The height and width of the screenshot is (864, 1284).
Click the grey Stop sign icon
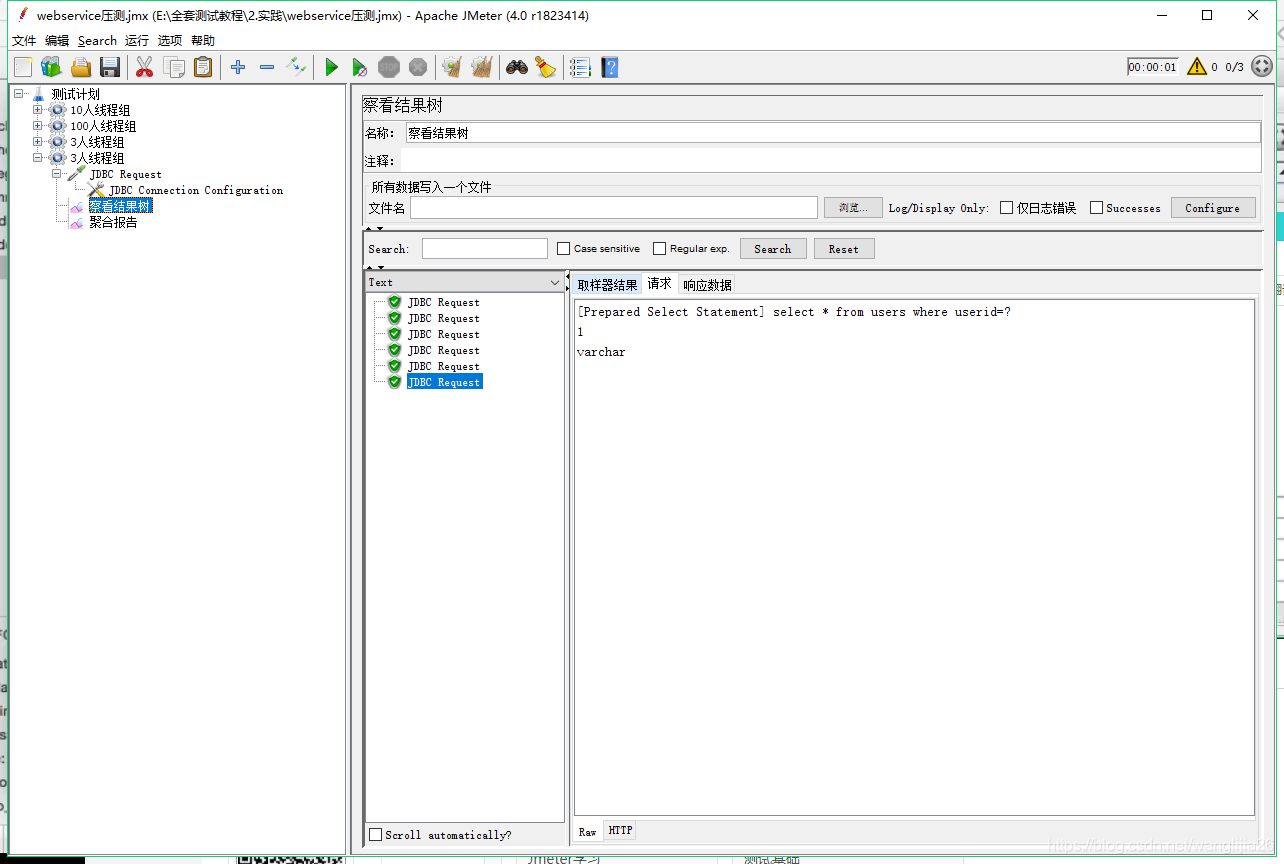pos(389,67)
